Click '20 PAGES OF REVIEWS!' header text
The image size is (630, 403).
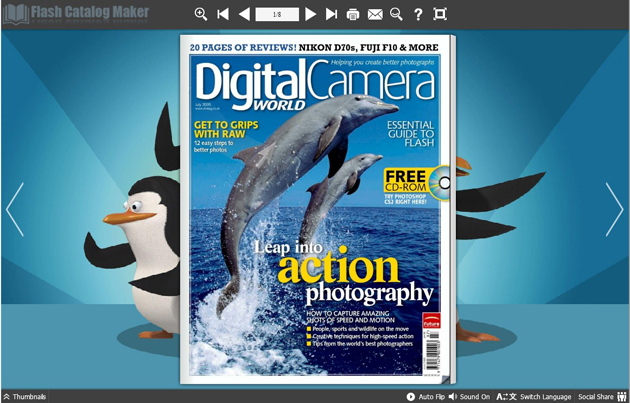coord(243,47)
